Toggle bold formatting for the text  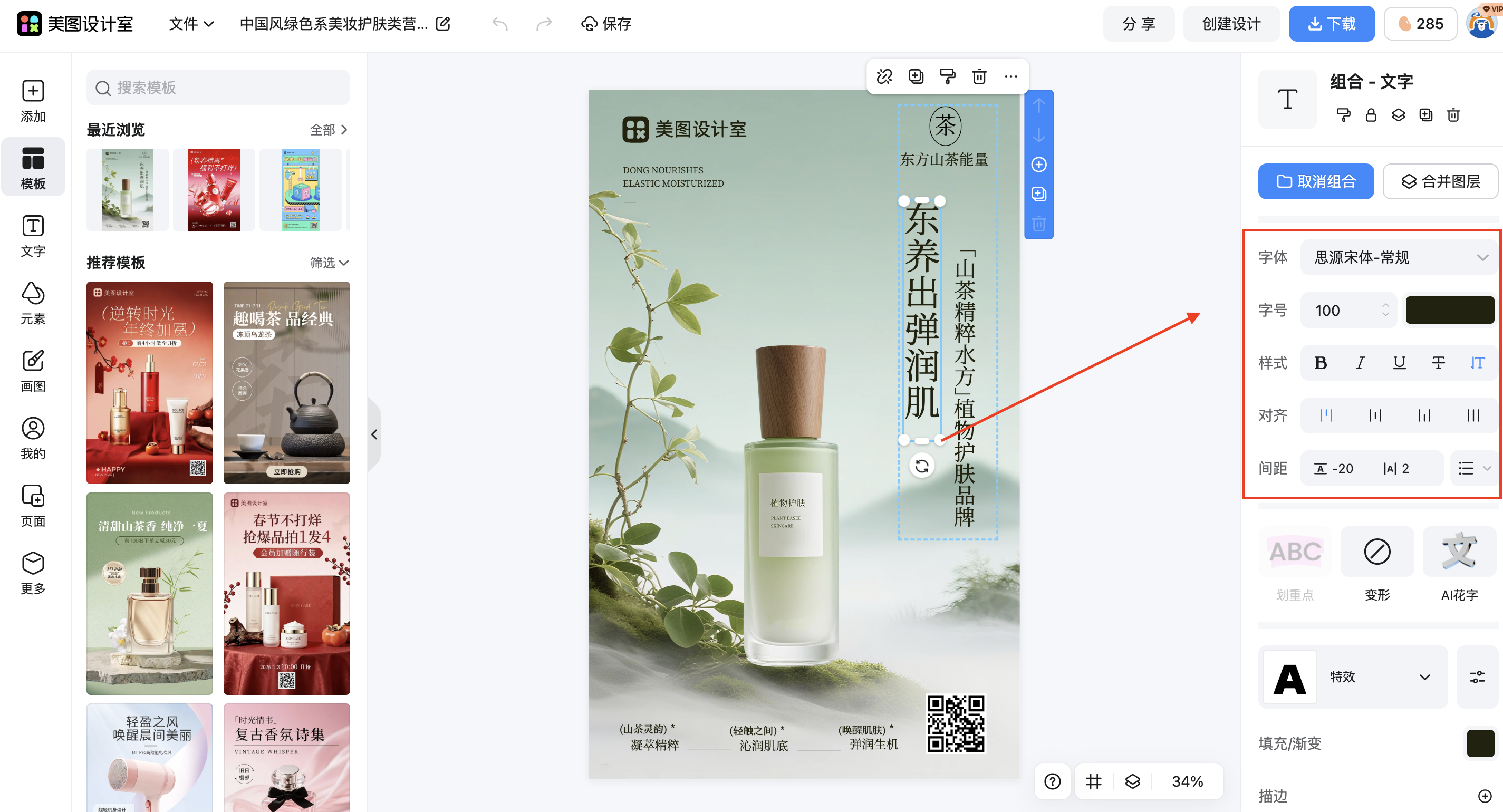click(1321, 362)
